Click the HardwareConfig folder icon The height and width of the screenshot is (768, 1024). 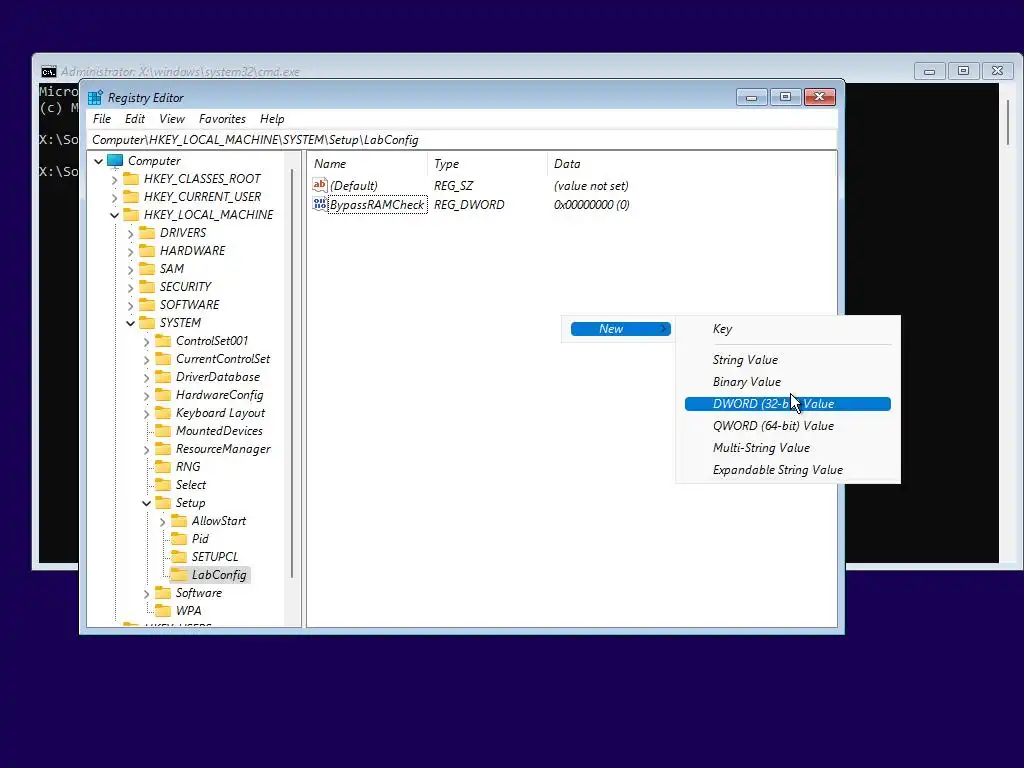(x=163, y=394)
